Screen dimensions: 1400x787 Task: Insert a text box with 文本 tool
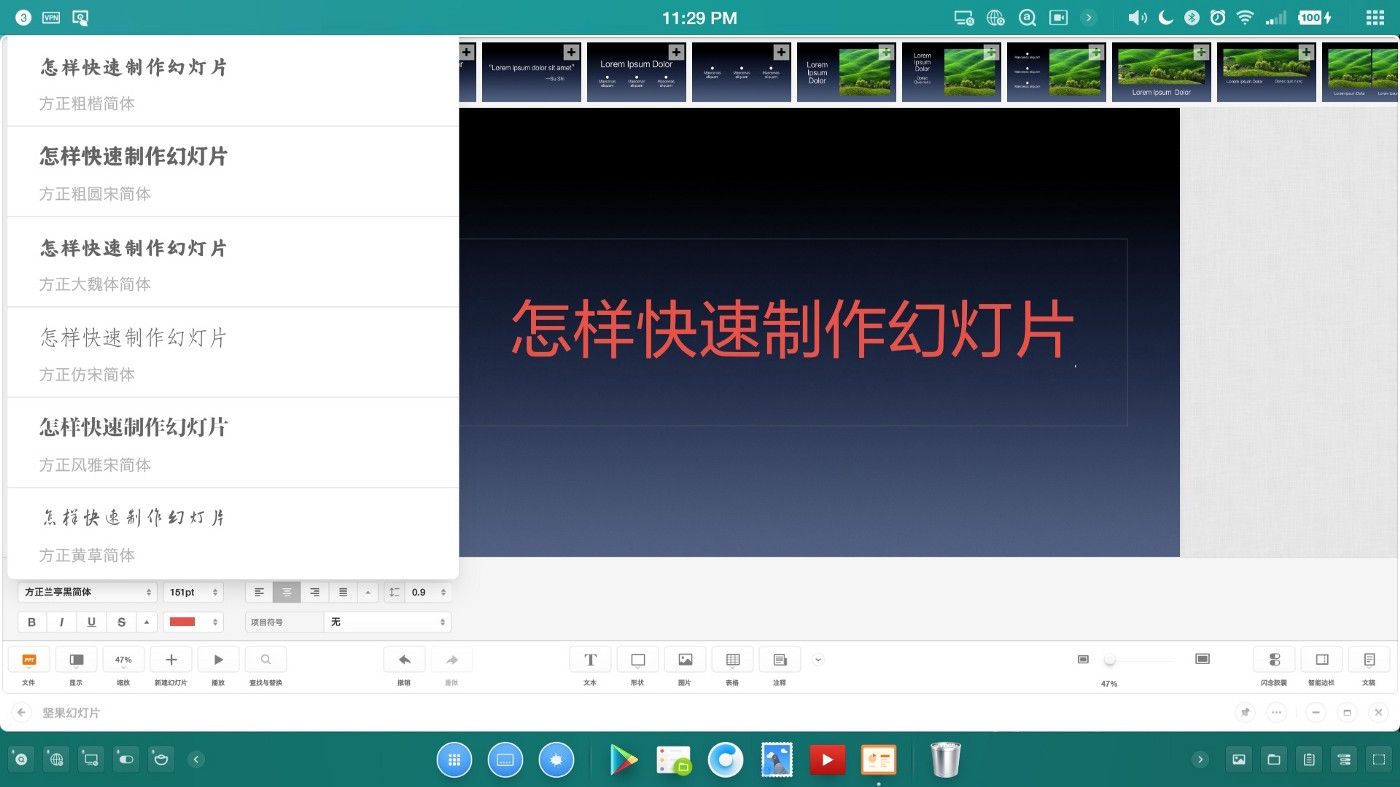[x=590, y=660]
